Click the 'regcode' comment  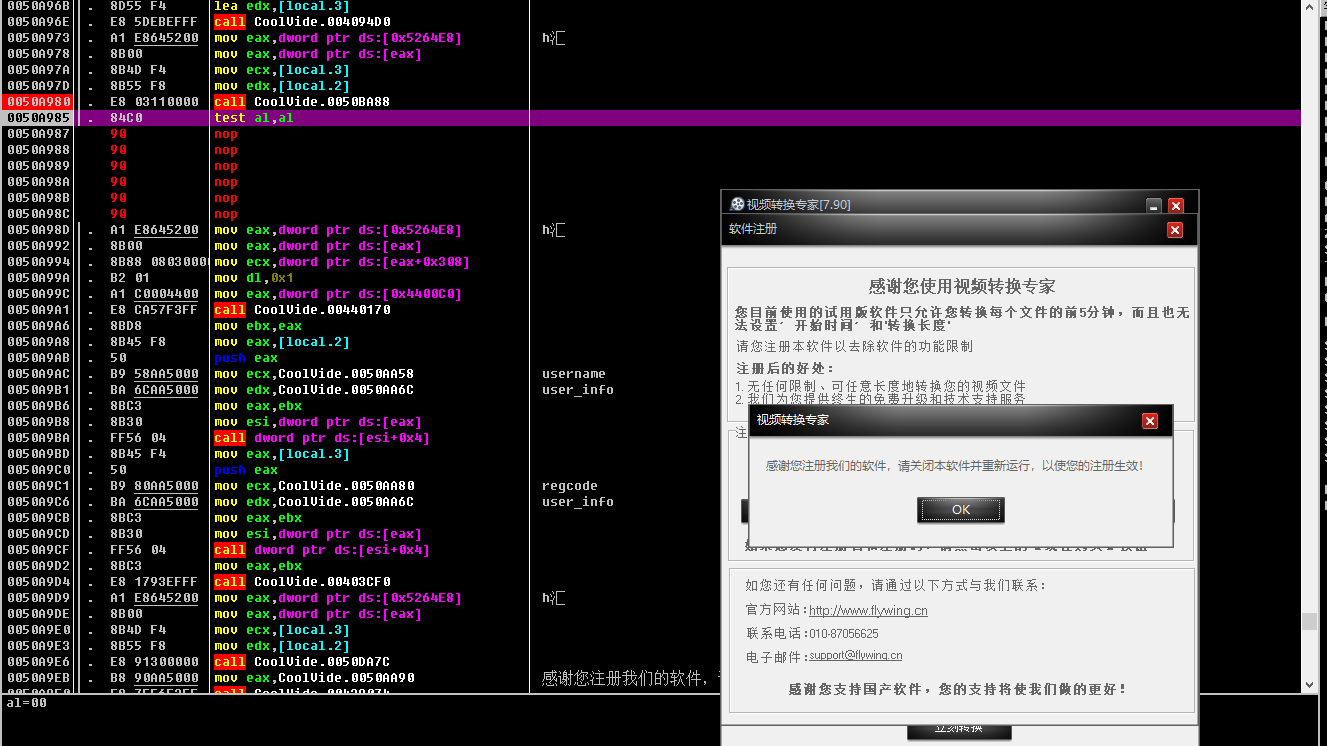pyautogui.click(x=570, y=486)
